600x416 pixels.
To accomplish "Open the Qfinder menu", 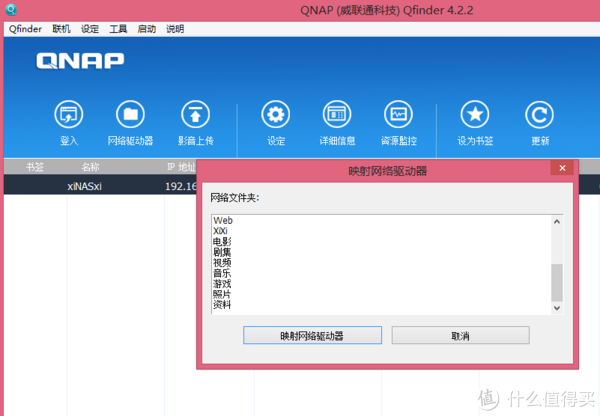I will click(25, 29).
